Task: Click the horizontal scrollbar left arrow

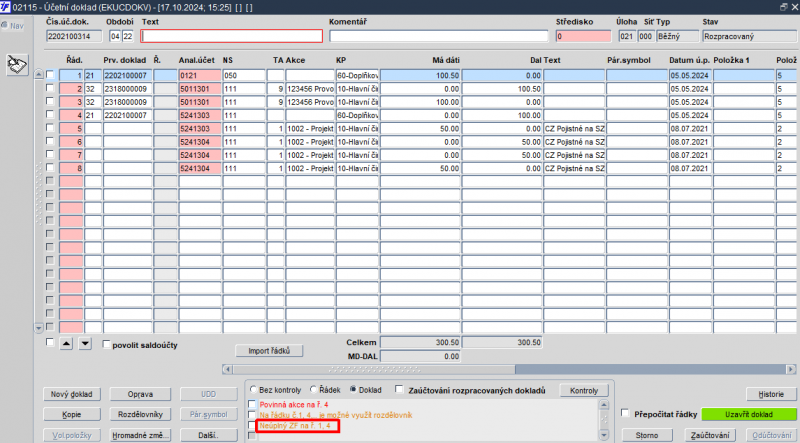Action: [228, 369]
